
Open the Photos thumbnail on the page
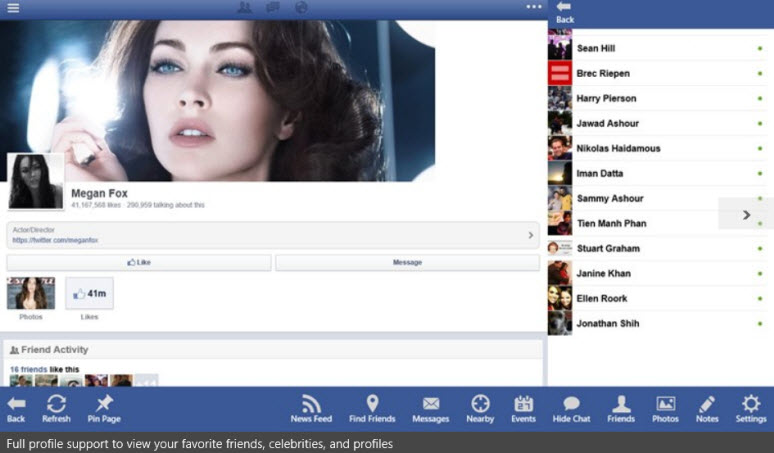[31, 293]
